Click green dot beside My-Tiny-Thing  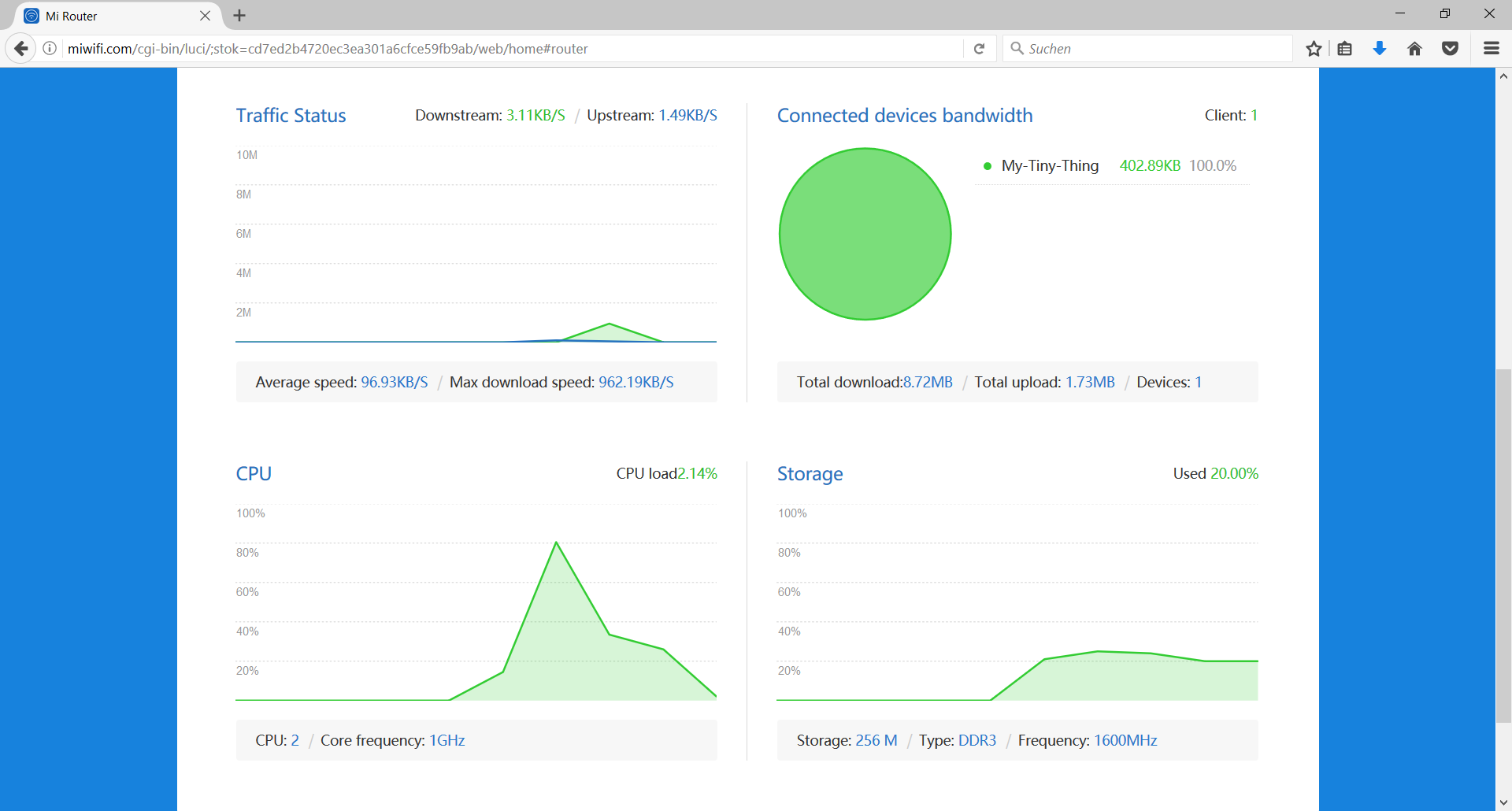(x=987, y=166)
